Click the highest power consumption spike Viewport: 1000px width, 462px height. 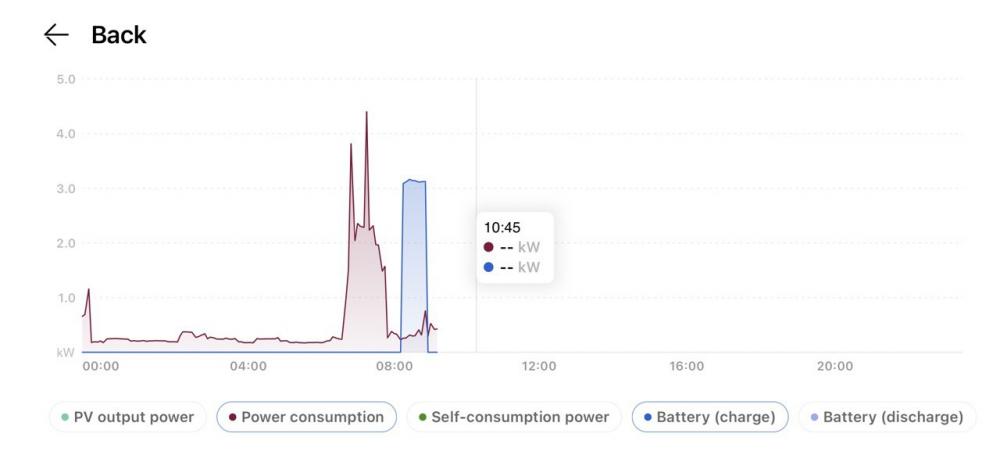click(x=366, y=114)
